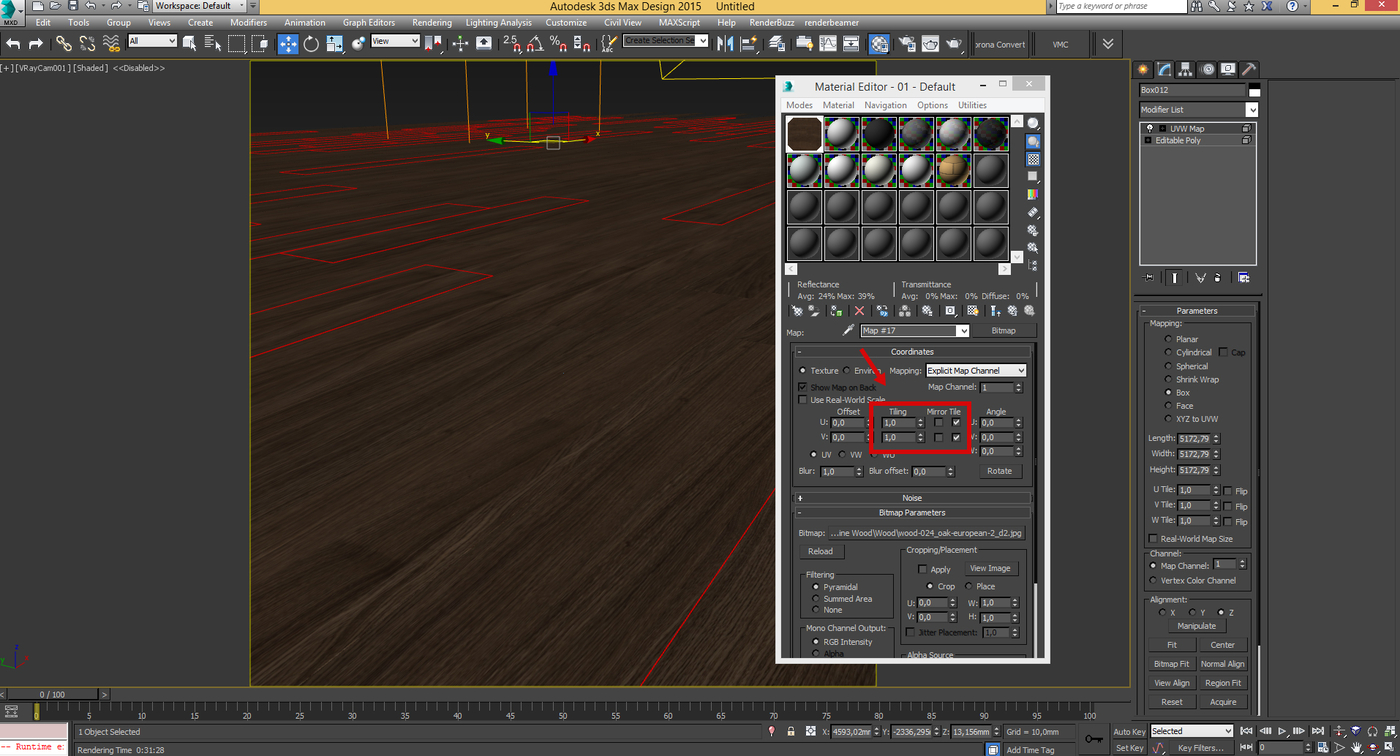Open the Utilities hammer panel tab
The width and height of the screenshot is (1400, 756).
click(x=1249, y=69)
